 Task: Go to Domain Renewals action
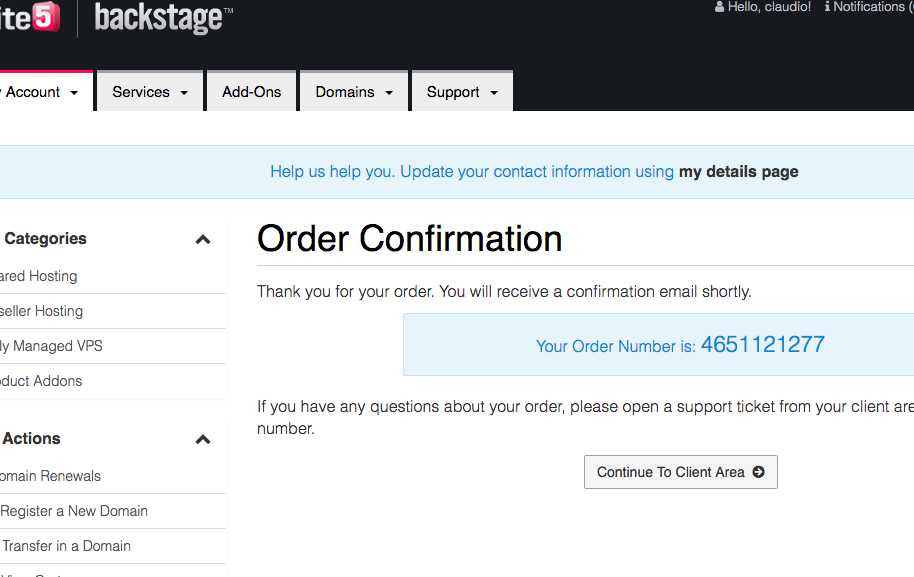click(51, 476)
